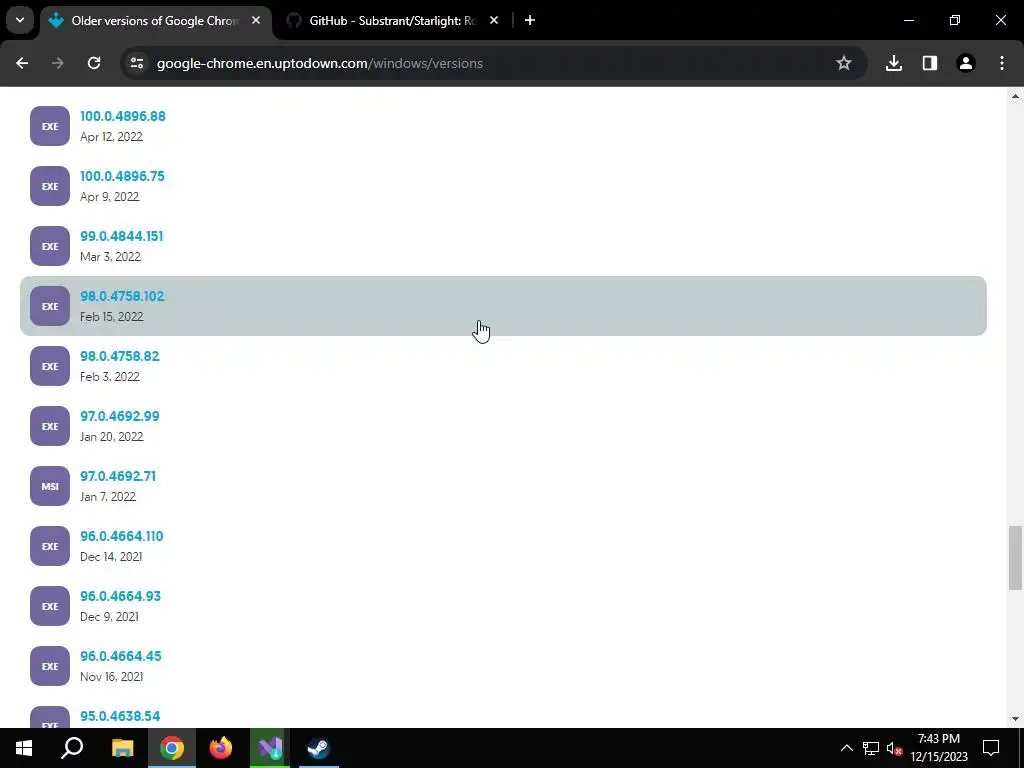Click the network status tray icon
This screenshot has height=768, width=1024.
tap(871, 748)
